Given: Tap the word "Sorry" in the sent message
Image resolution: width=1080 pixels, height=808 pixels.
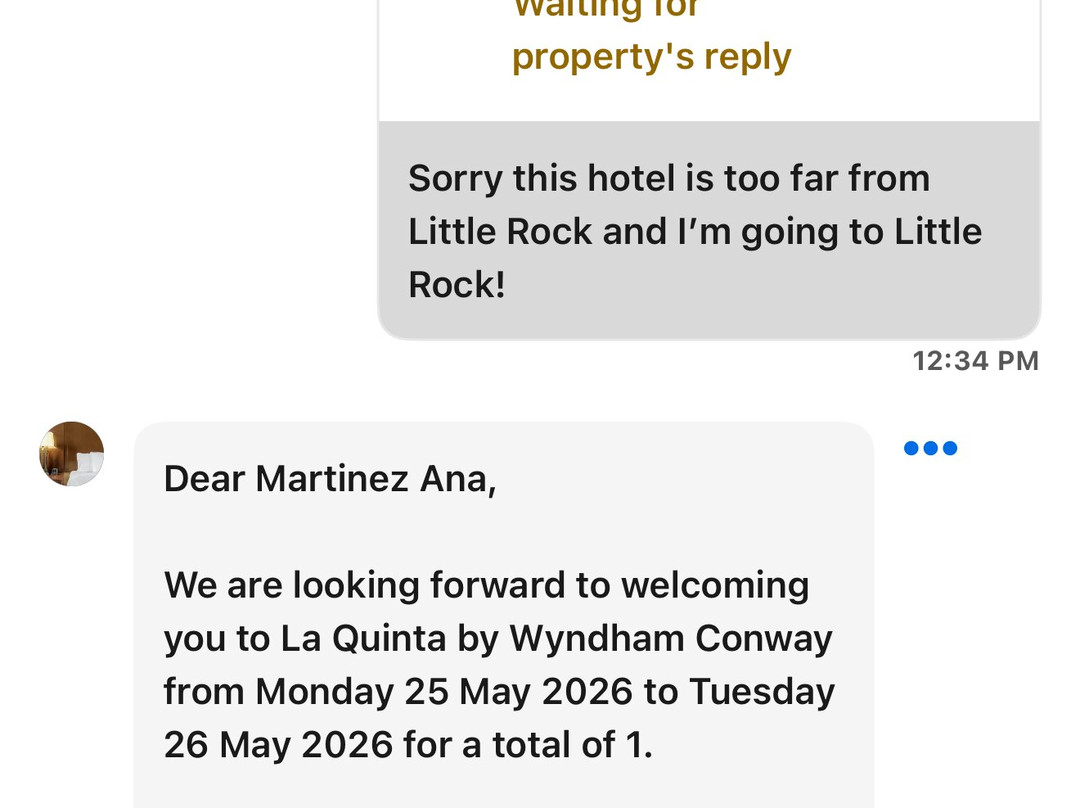Looking at the screenshot, I should (455, 179).
